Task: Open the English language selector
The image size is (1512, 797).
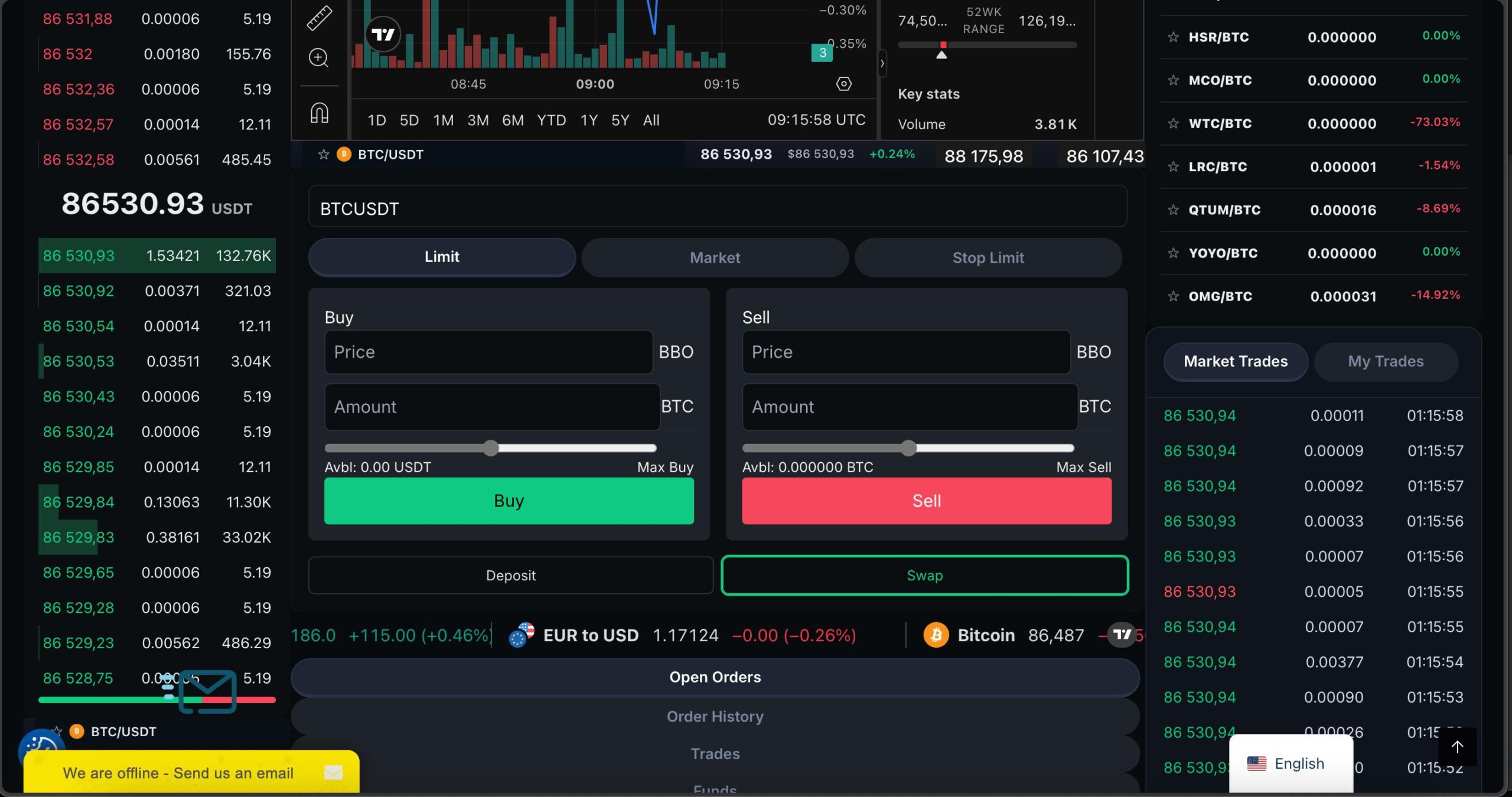Action: coord(1291,763)
